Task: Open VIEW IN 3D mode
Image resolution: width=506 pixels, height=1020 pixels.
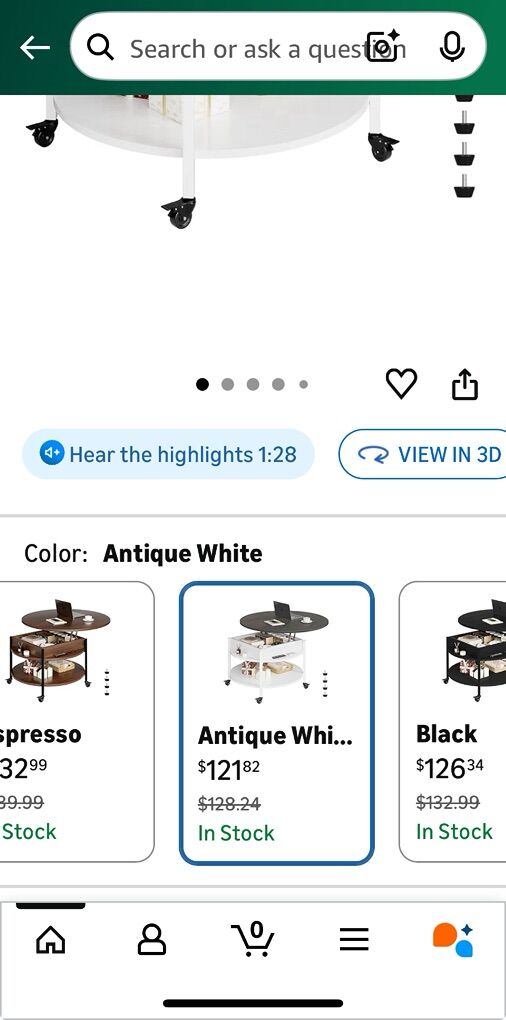Action: 422,454
